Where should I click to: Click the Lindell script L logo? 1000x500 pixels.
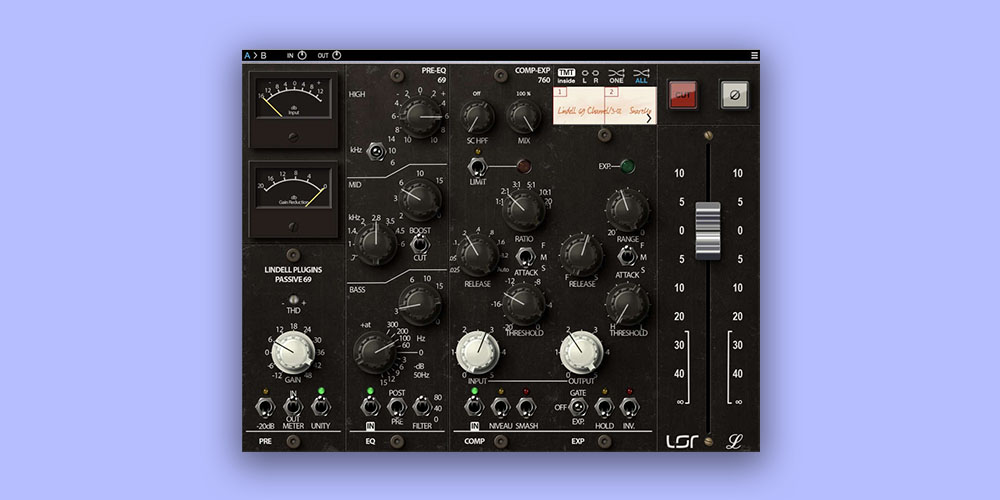pyautogui.click(x=735, y=441)
